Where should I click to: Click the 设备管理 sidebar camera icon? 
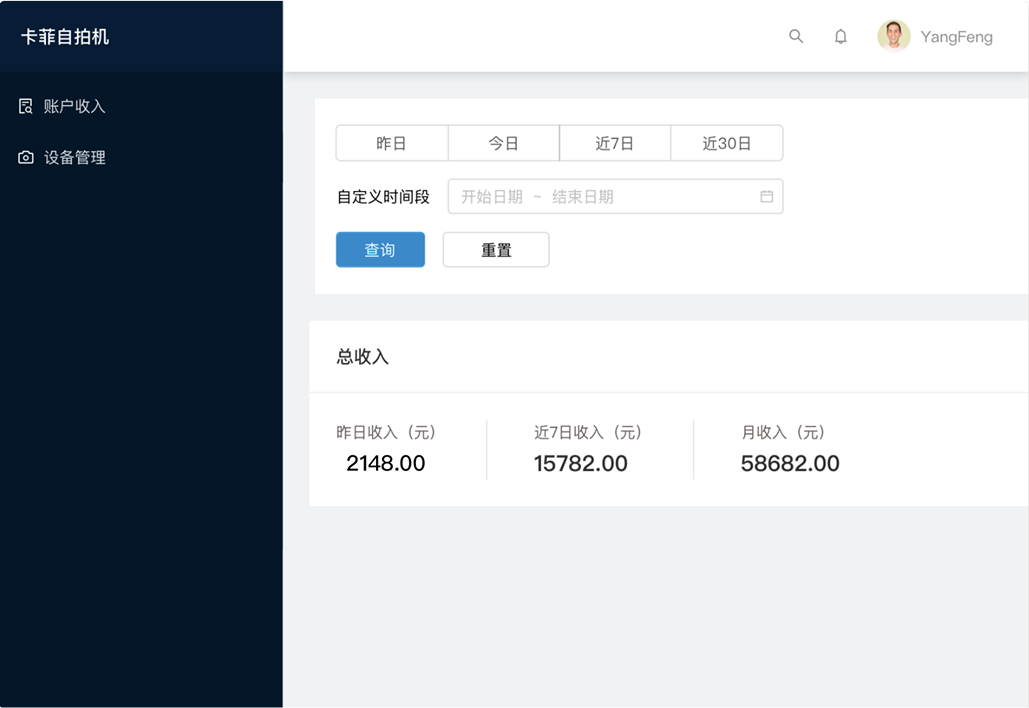[26, 157]
